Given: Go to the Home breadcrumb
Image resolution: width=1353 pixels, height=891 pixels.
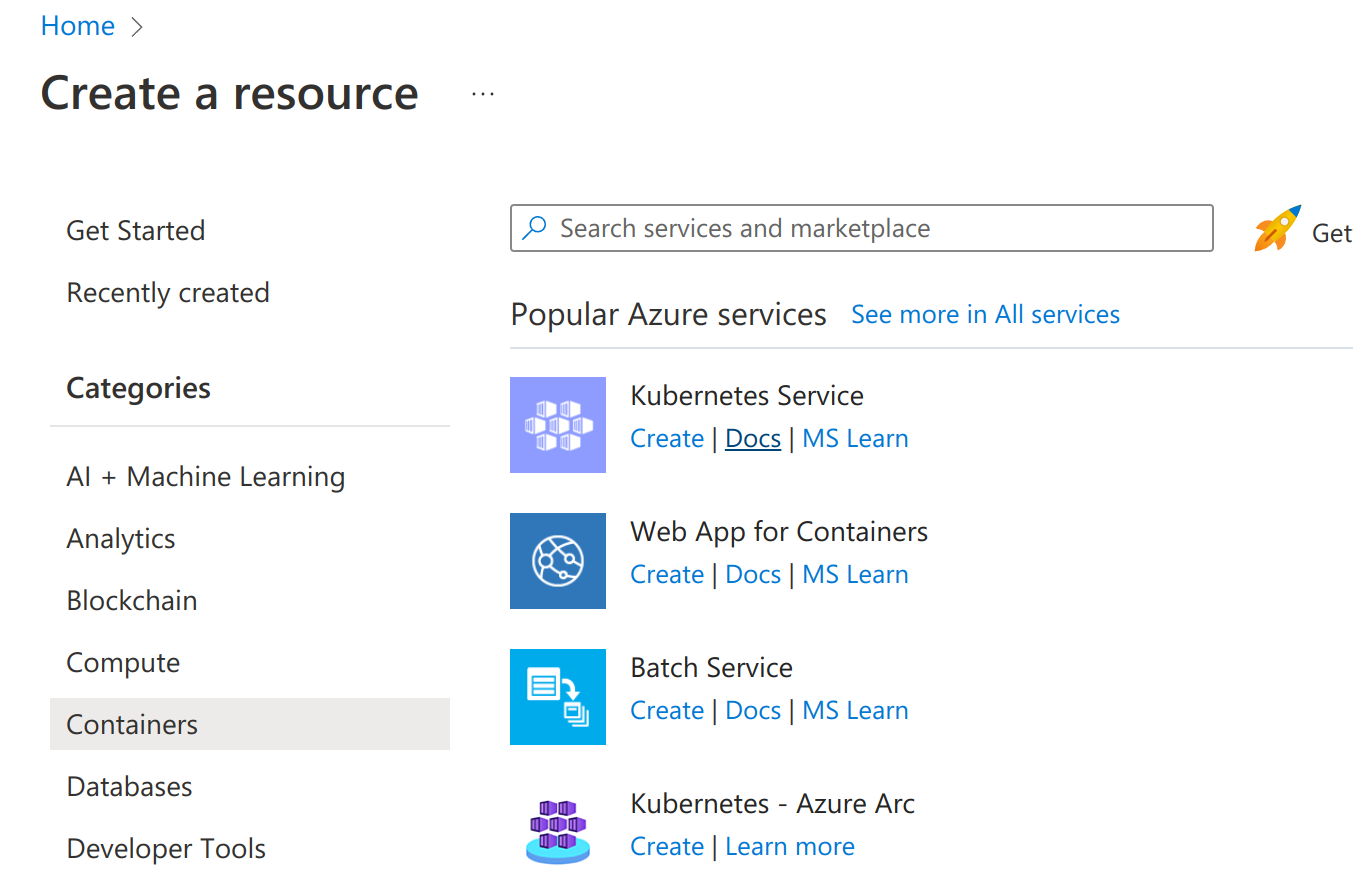Looking at the screenshot, I should [77, 26].
